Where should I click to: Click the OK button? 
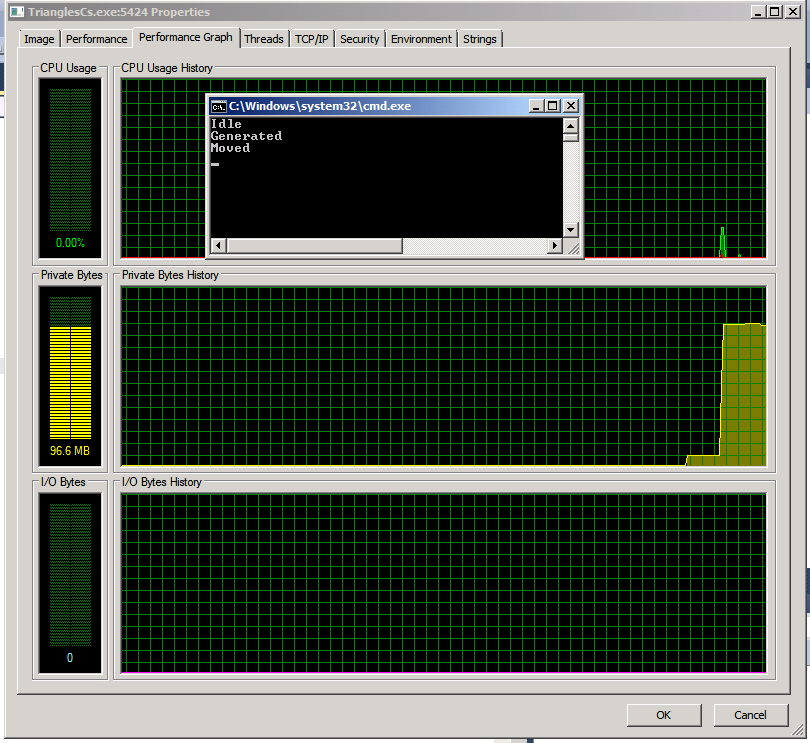(x=664, y=715)
